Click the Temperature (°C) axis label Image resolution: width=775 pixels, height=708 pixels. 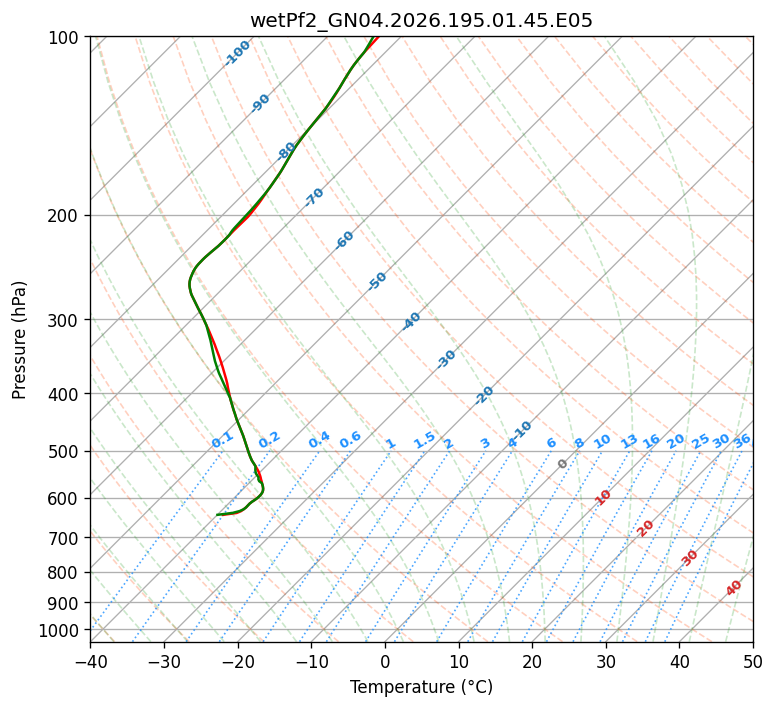point(421,687)
